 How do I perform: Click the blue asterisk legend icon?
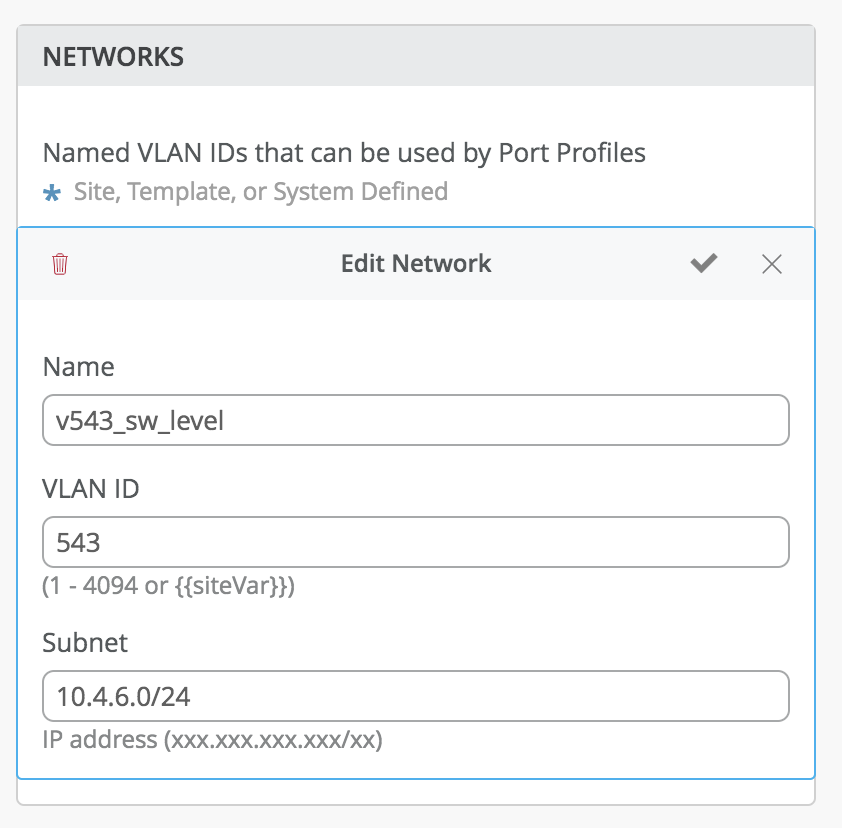tap(52, 192)
